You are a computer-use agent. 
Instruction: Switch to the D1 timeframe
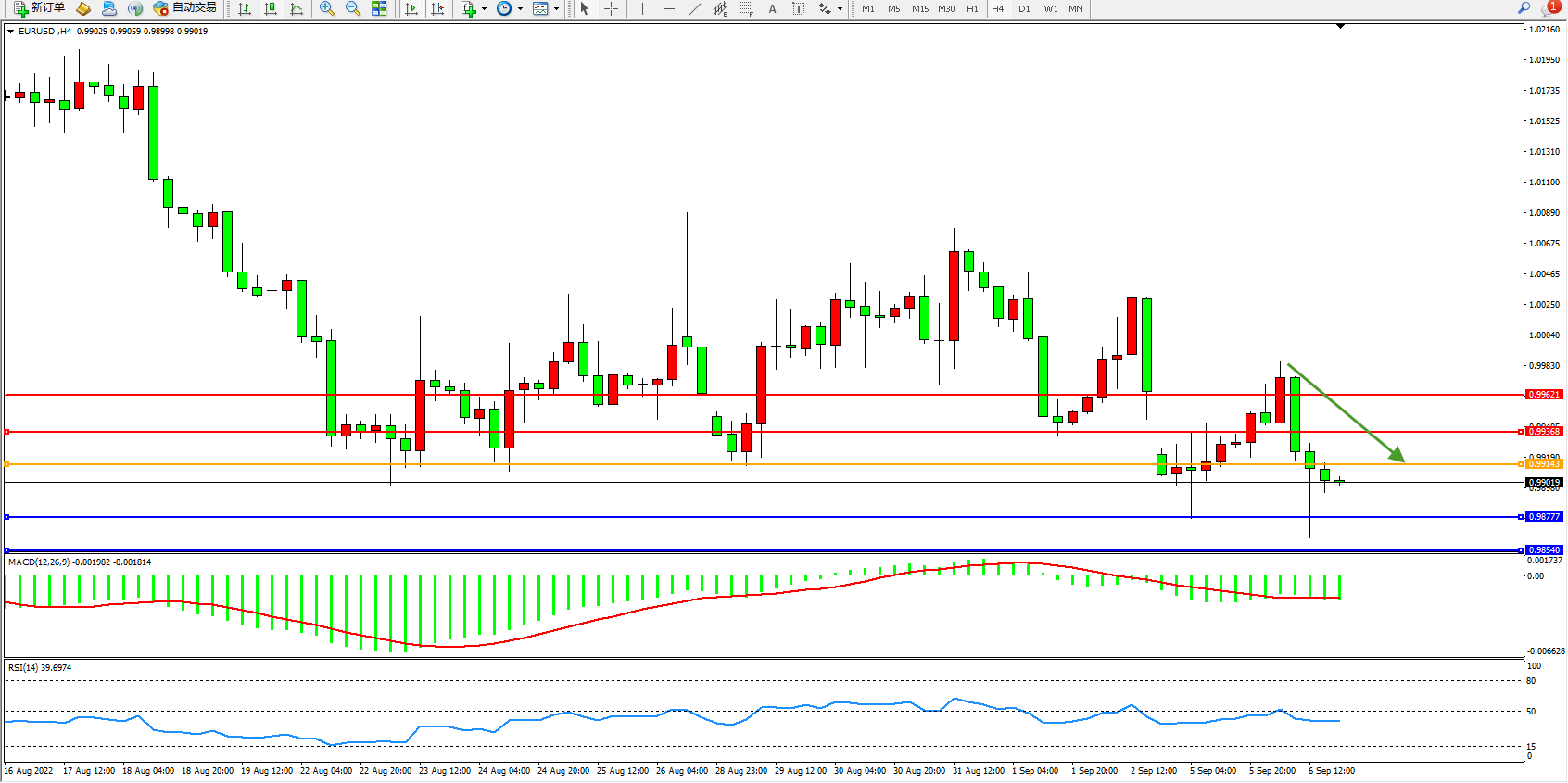[x=1024, y=8]
